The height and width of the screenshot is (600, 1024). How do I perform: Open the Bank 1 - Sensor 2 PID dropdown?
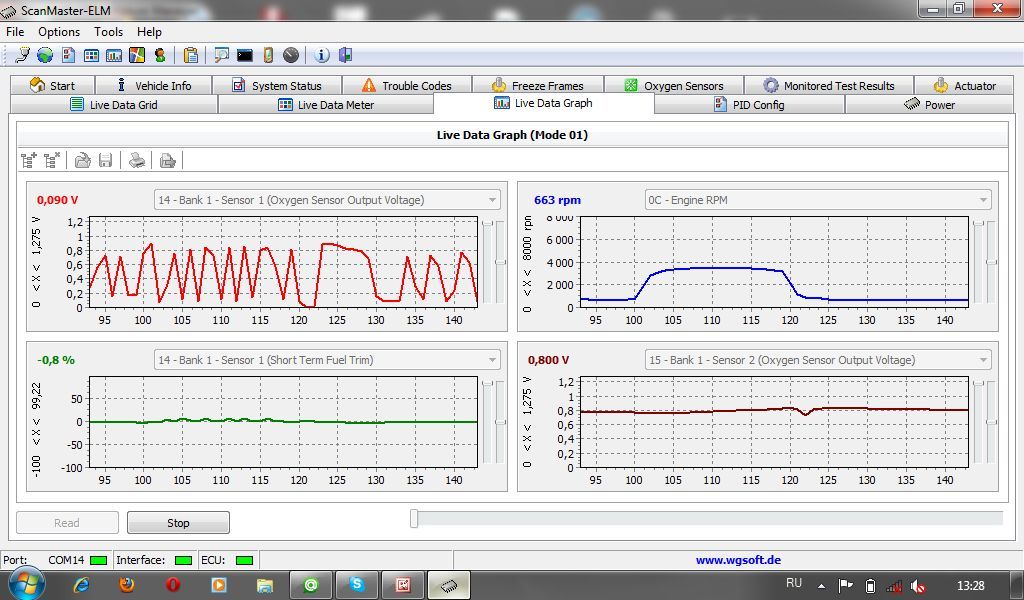984,360
